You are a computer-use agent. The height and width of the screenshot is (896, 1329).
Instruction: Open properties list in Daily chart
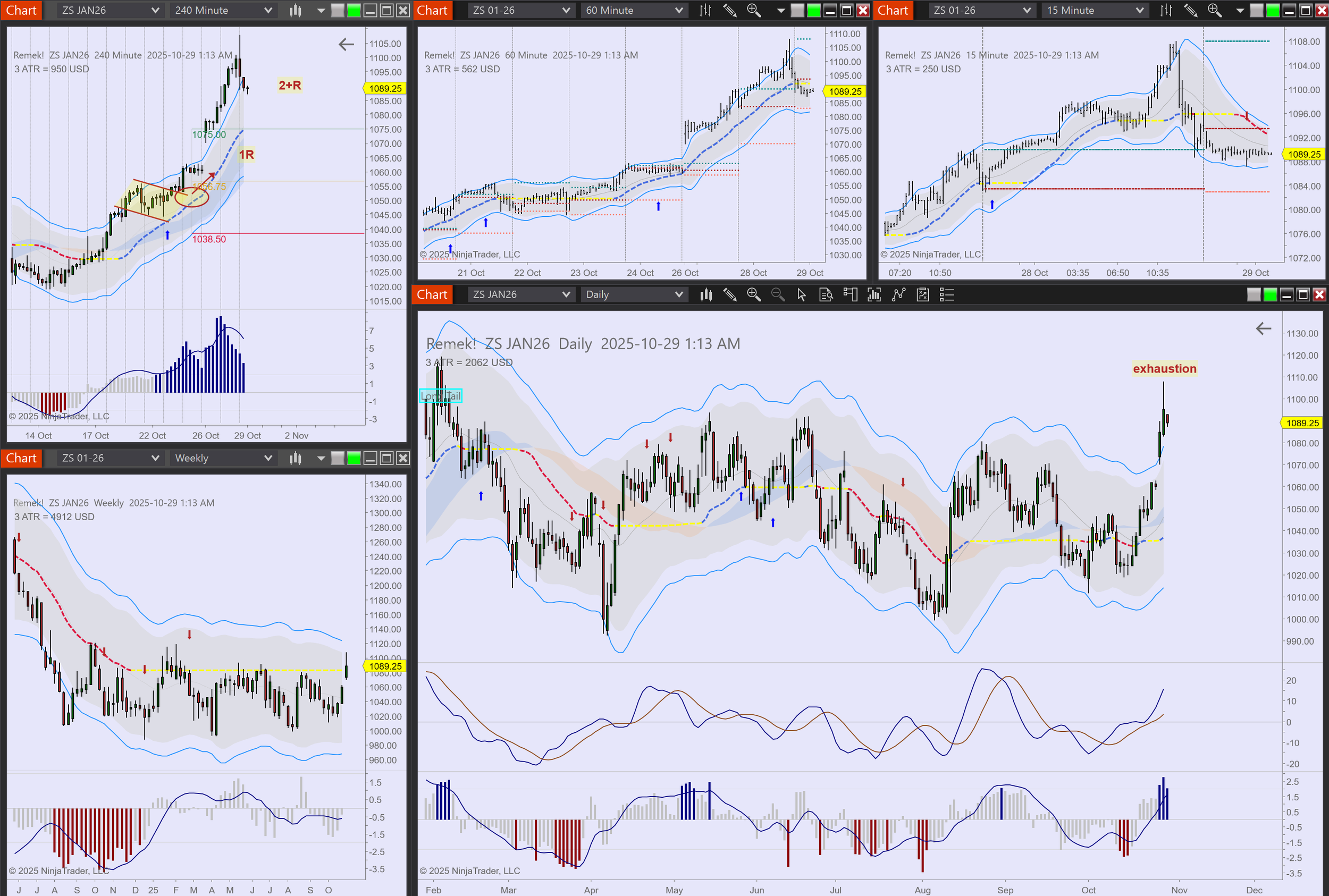point(947,294)
